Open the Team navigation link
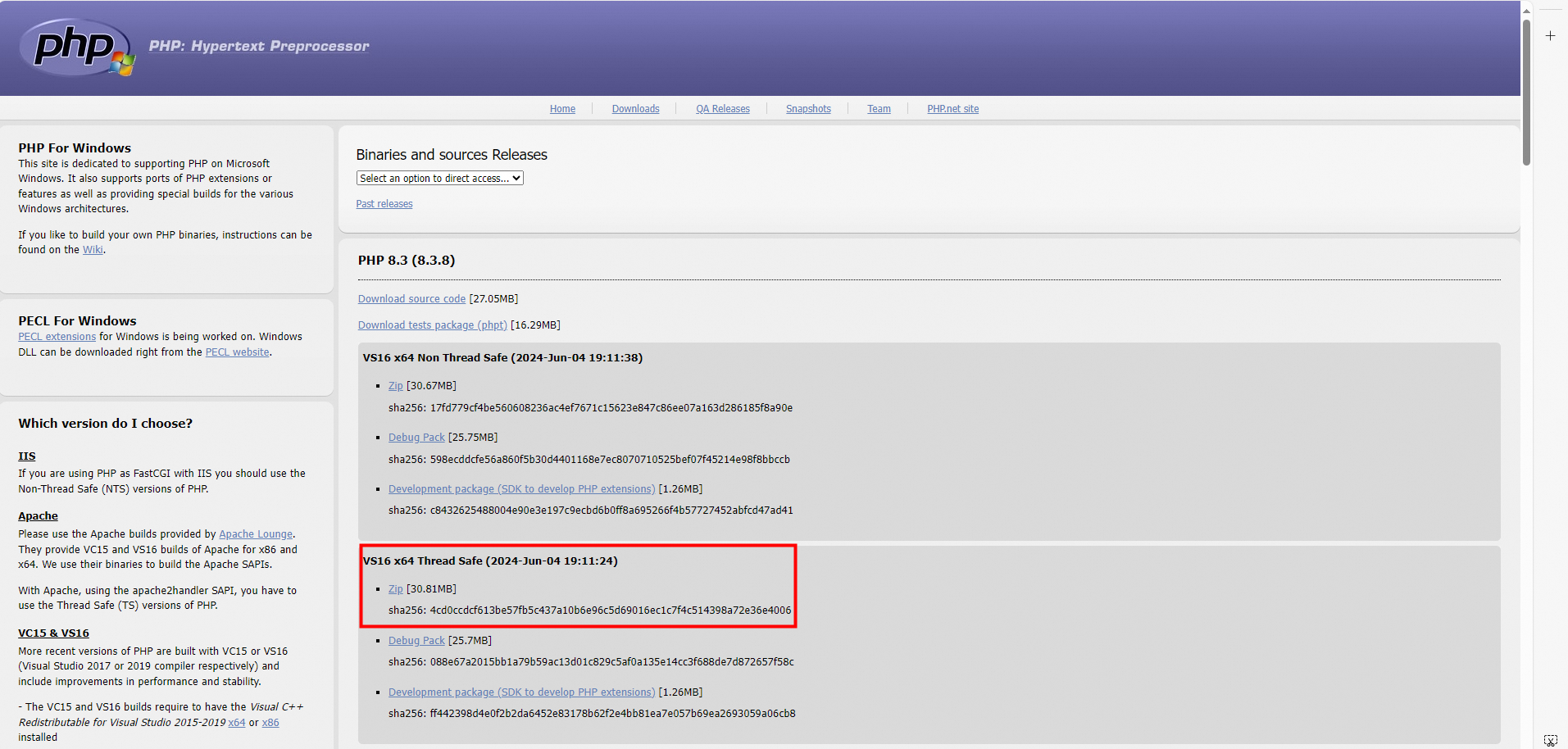 [879, 109]
